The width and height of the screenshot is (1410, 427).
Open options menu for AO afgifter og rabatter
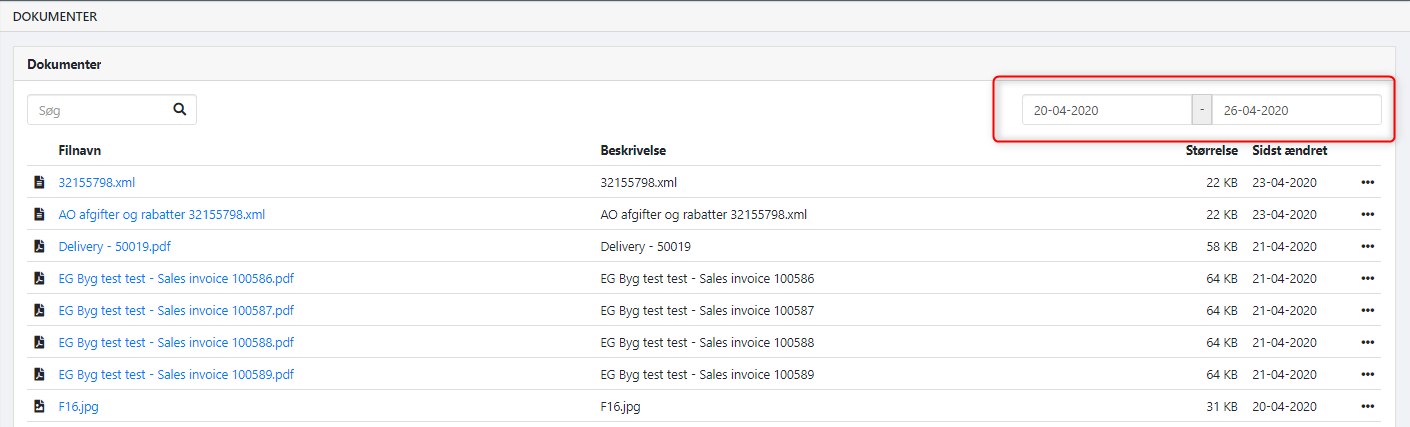click(x=1368, y=214)
